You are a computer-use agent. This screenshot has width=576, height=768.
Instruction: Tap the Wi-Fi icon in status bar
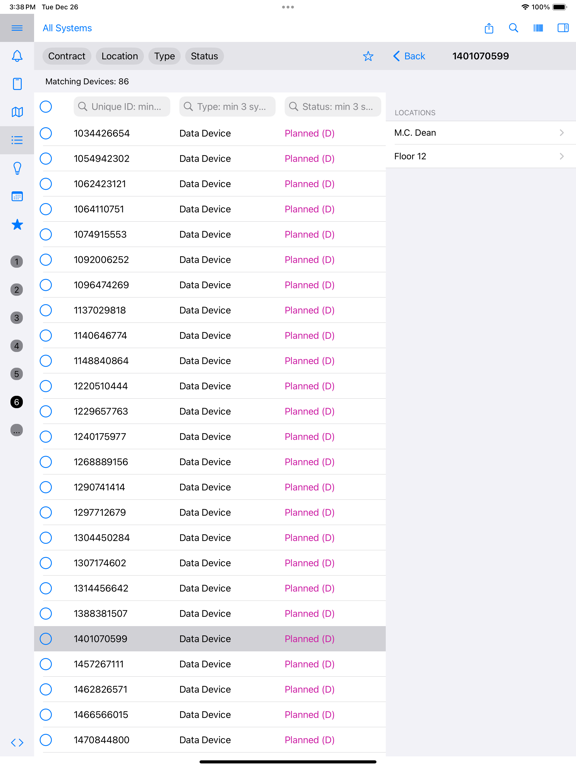click(x=525, y=7)
